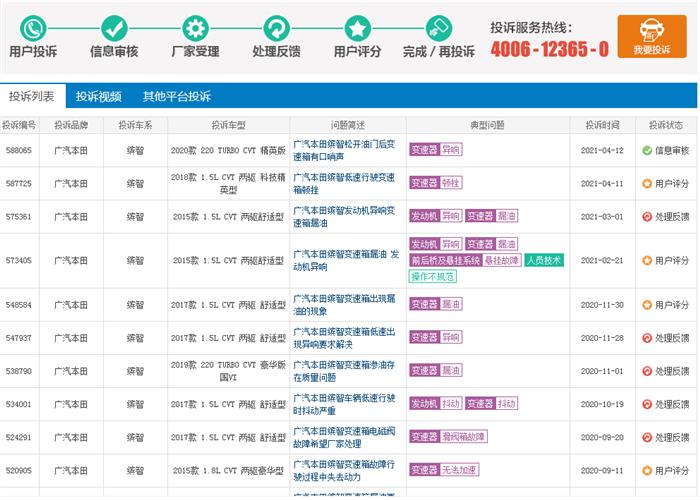Open complaint 广汽本田缤智变速箱出现漏油的现象
This screenshot has height=500, width=700.
tap(344, 305)
